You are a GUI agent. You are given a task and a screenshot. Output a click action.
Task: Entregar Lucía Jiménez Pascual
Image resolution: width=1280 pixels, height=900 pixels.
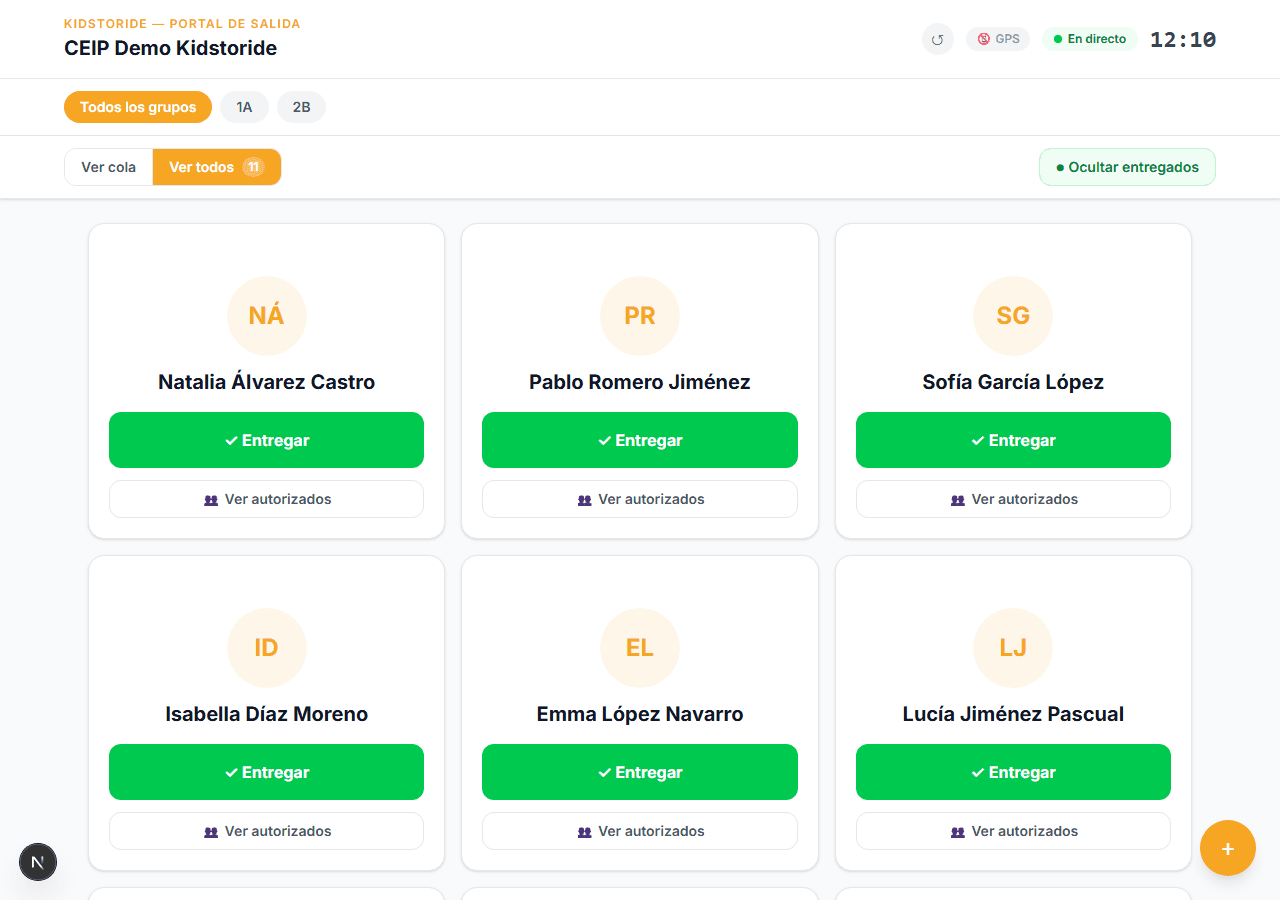(x=1013, y=772)
